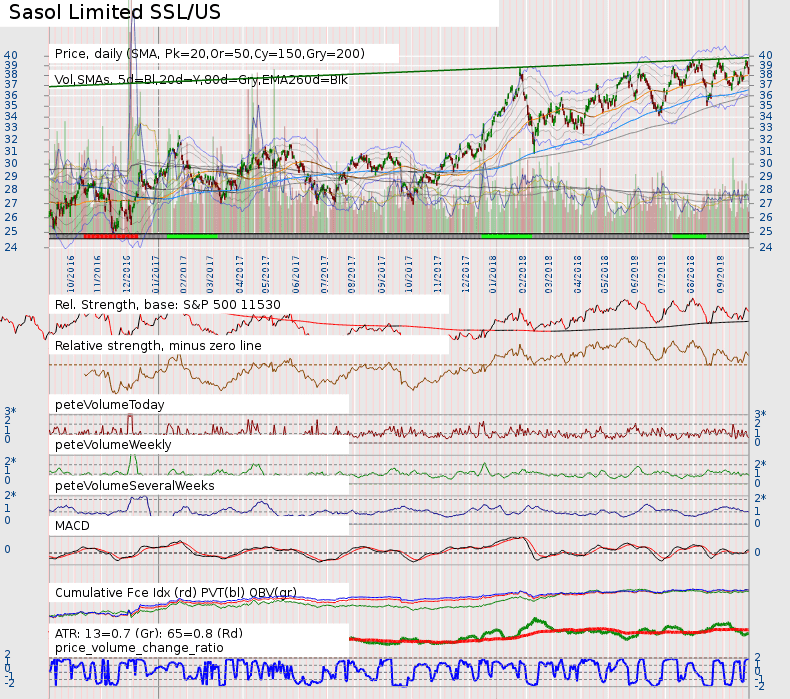This screenshot has height=699, width=790.
Task: Click the 11/2017 date axis label
Action: click(437, 274)
